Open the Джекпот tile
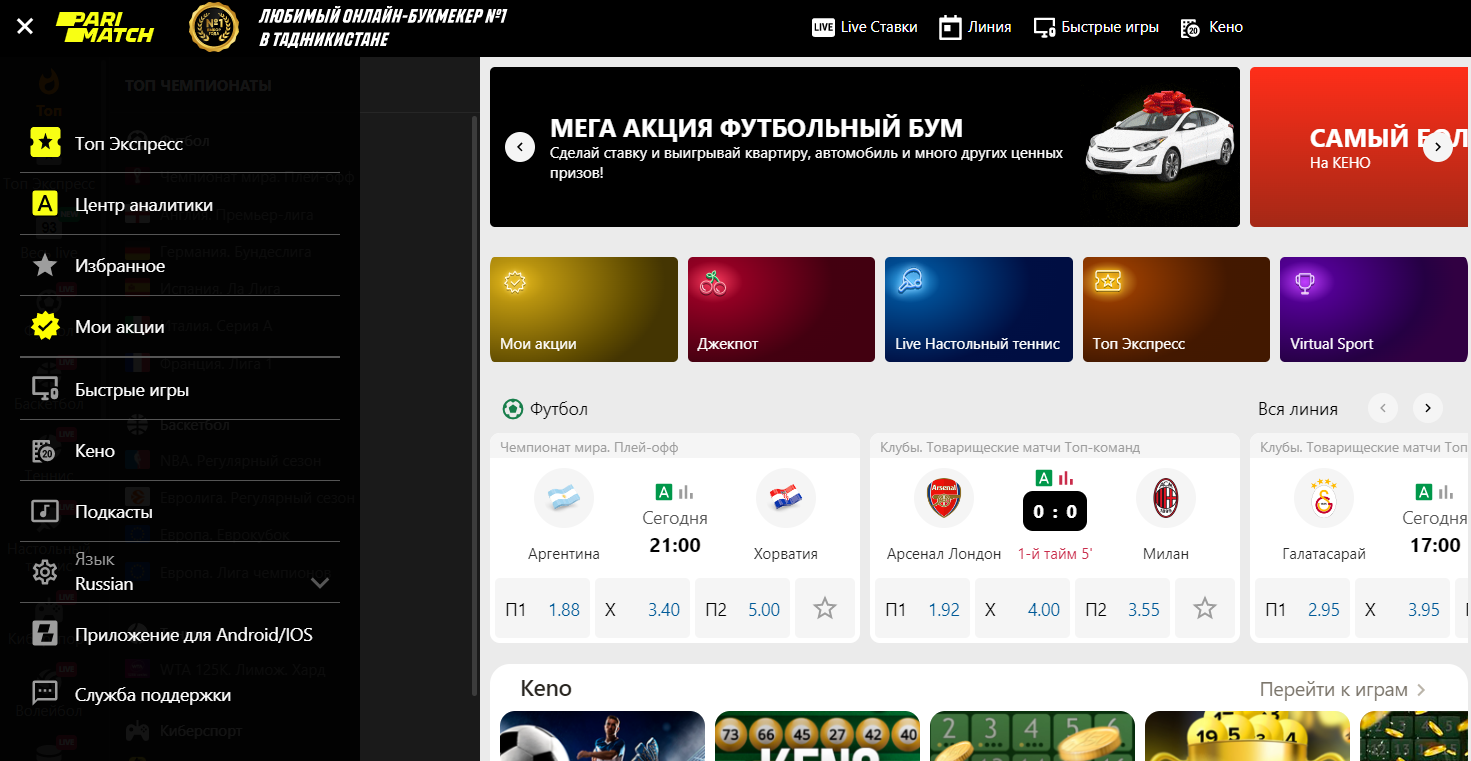The height and width of the screenshot is (761, 1471). pyautogui.click(x=781, y=309)
